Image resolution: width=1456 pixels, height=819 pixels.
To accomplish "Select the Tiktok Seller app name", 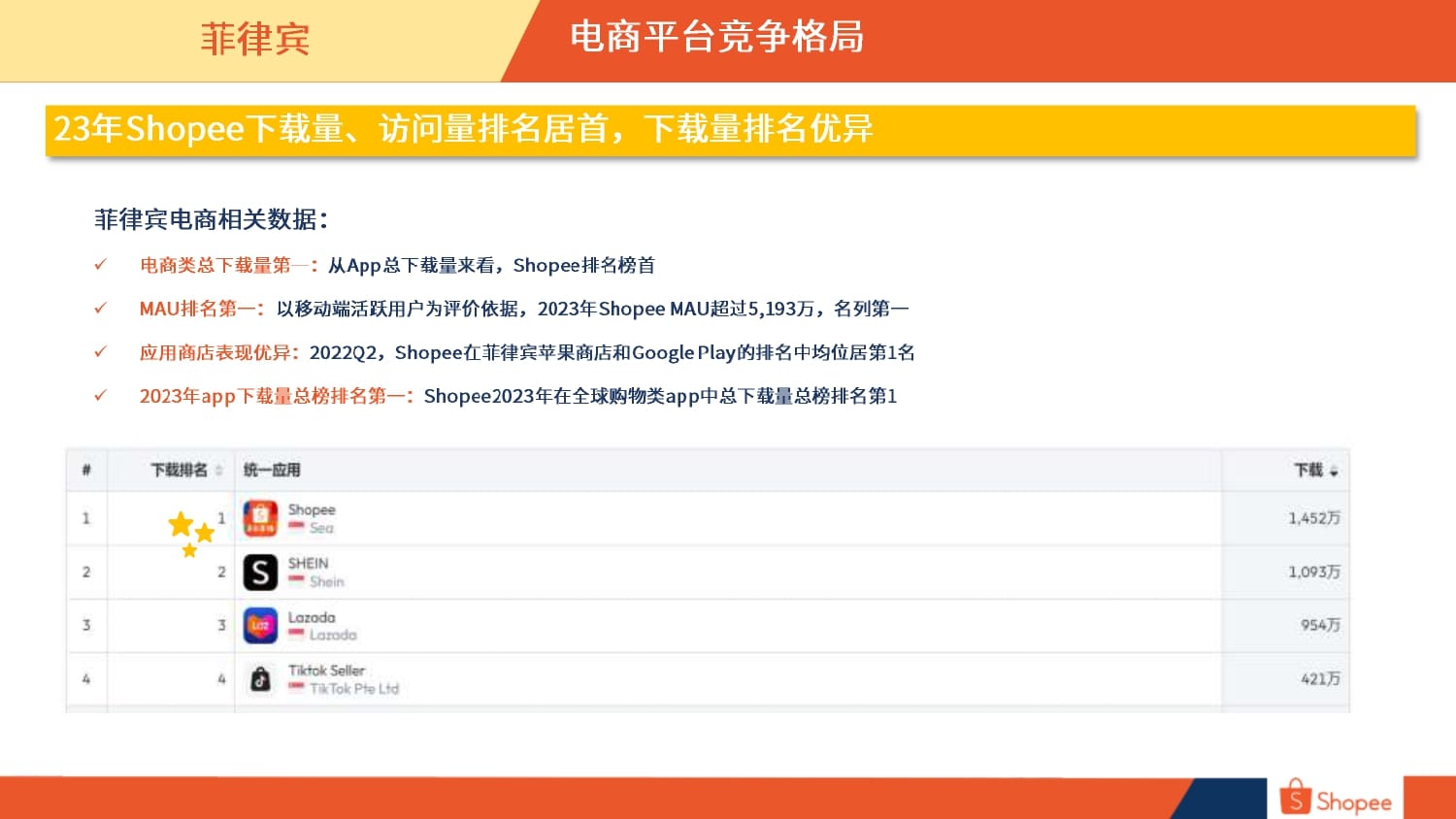I will point(326,671).
